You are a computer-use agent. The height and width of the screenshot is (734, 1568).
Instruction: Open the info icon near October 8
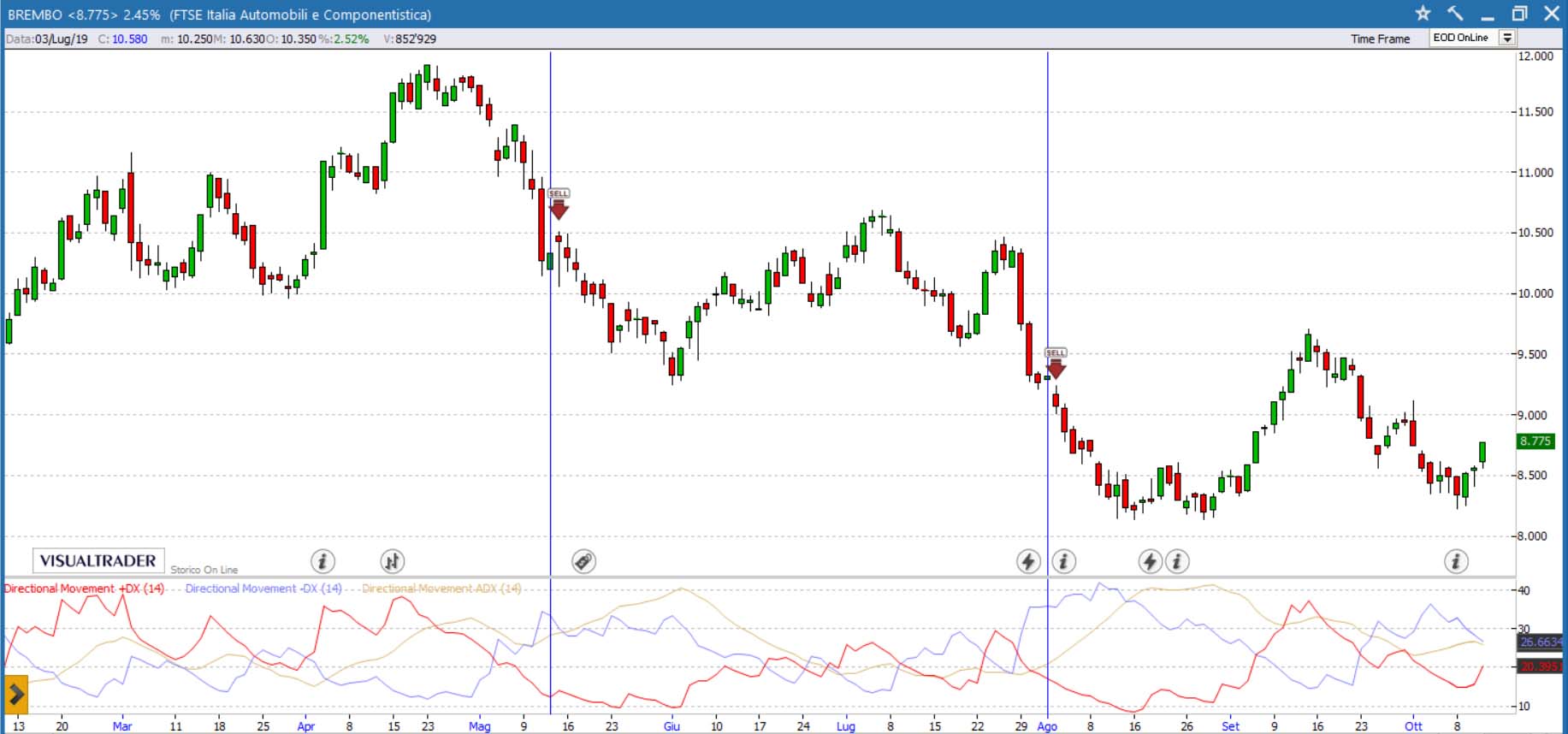(x=1456, y=561)
